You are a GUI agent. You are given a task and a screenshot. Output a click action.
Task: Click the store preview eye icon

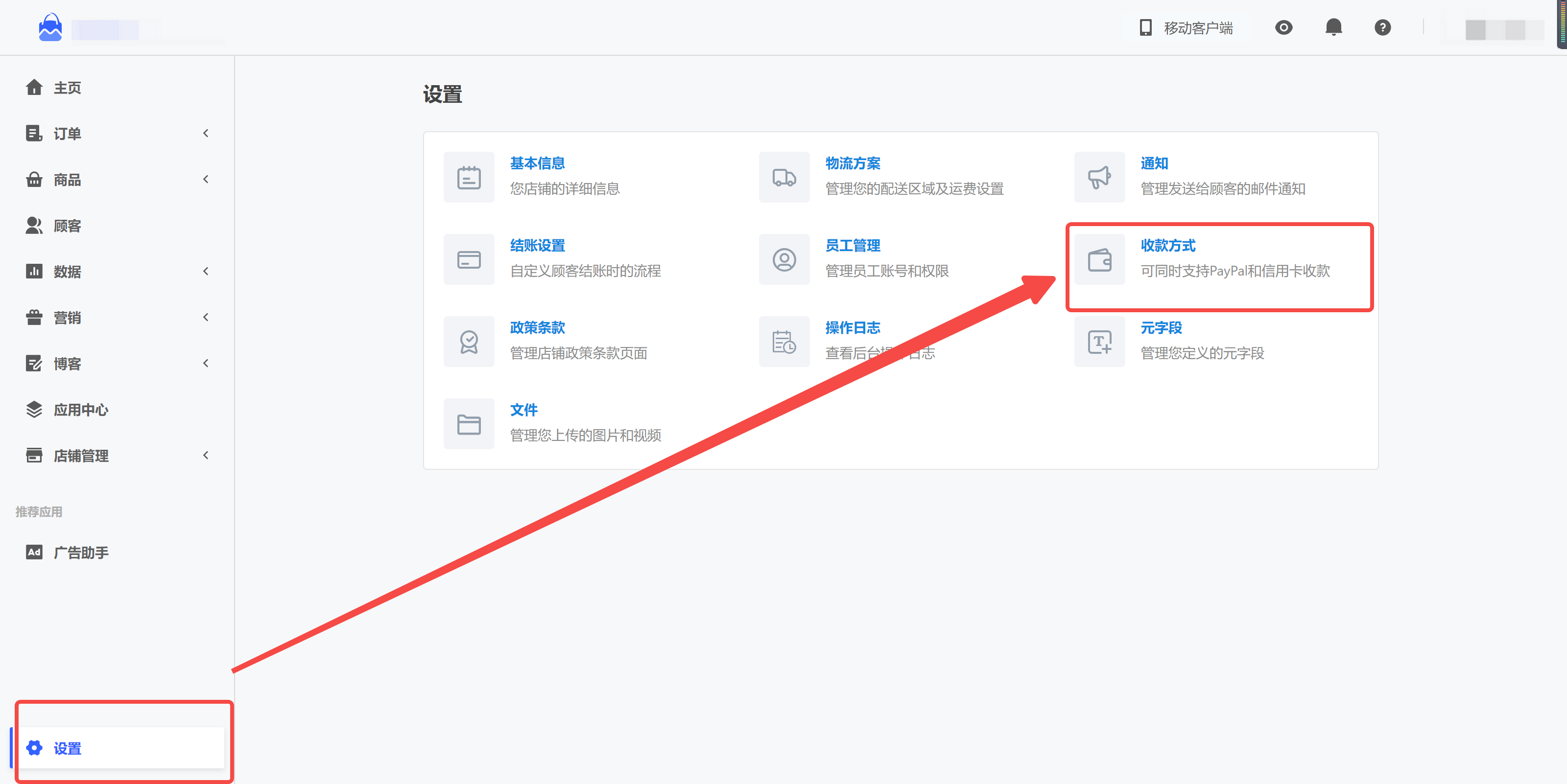[x=1283, y=27]
